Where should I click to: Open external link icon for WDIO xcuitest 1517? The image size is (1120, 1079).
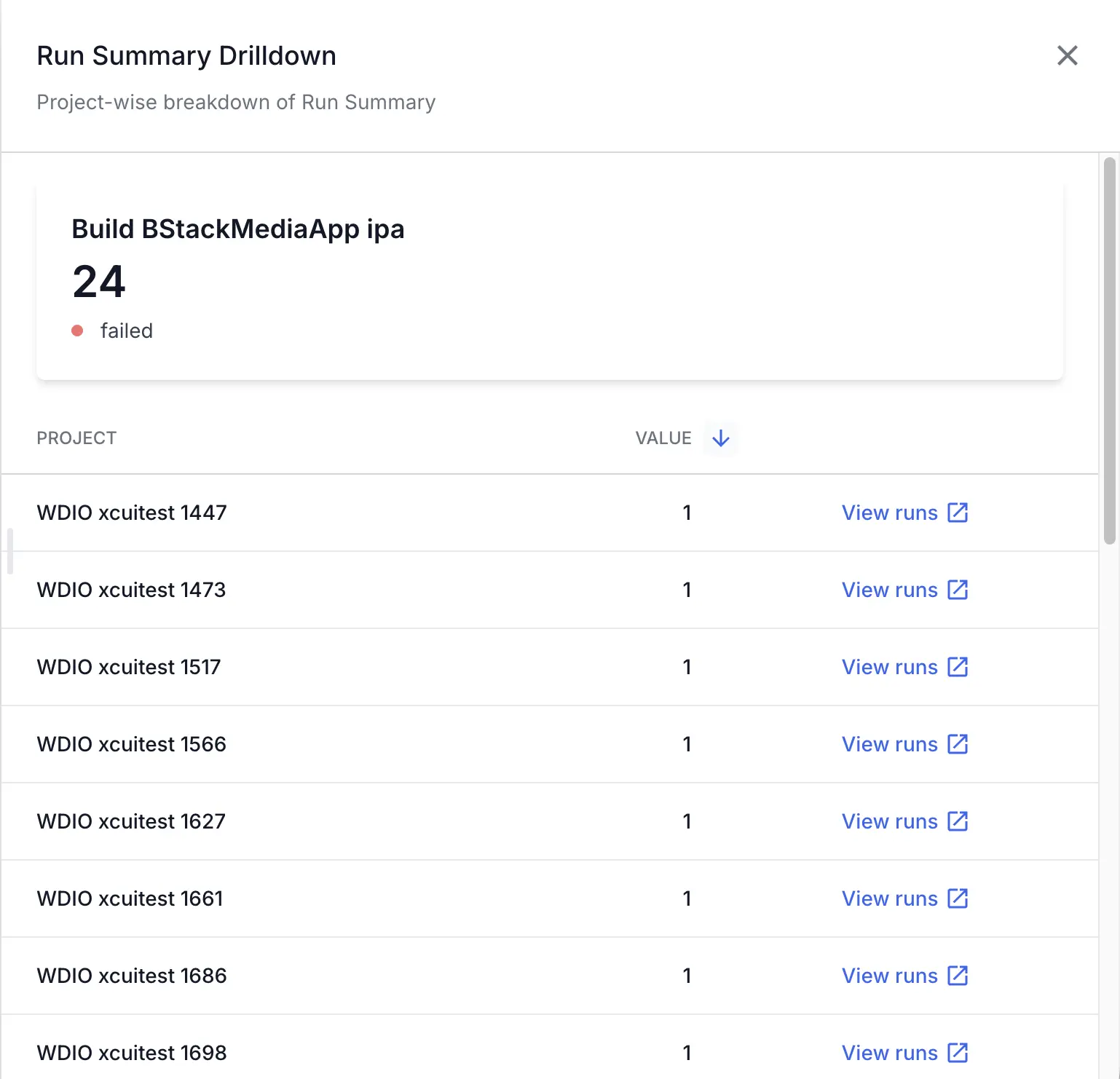click(x=958, y=667)
